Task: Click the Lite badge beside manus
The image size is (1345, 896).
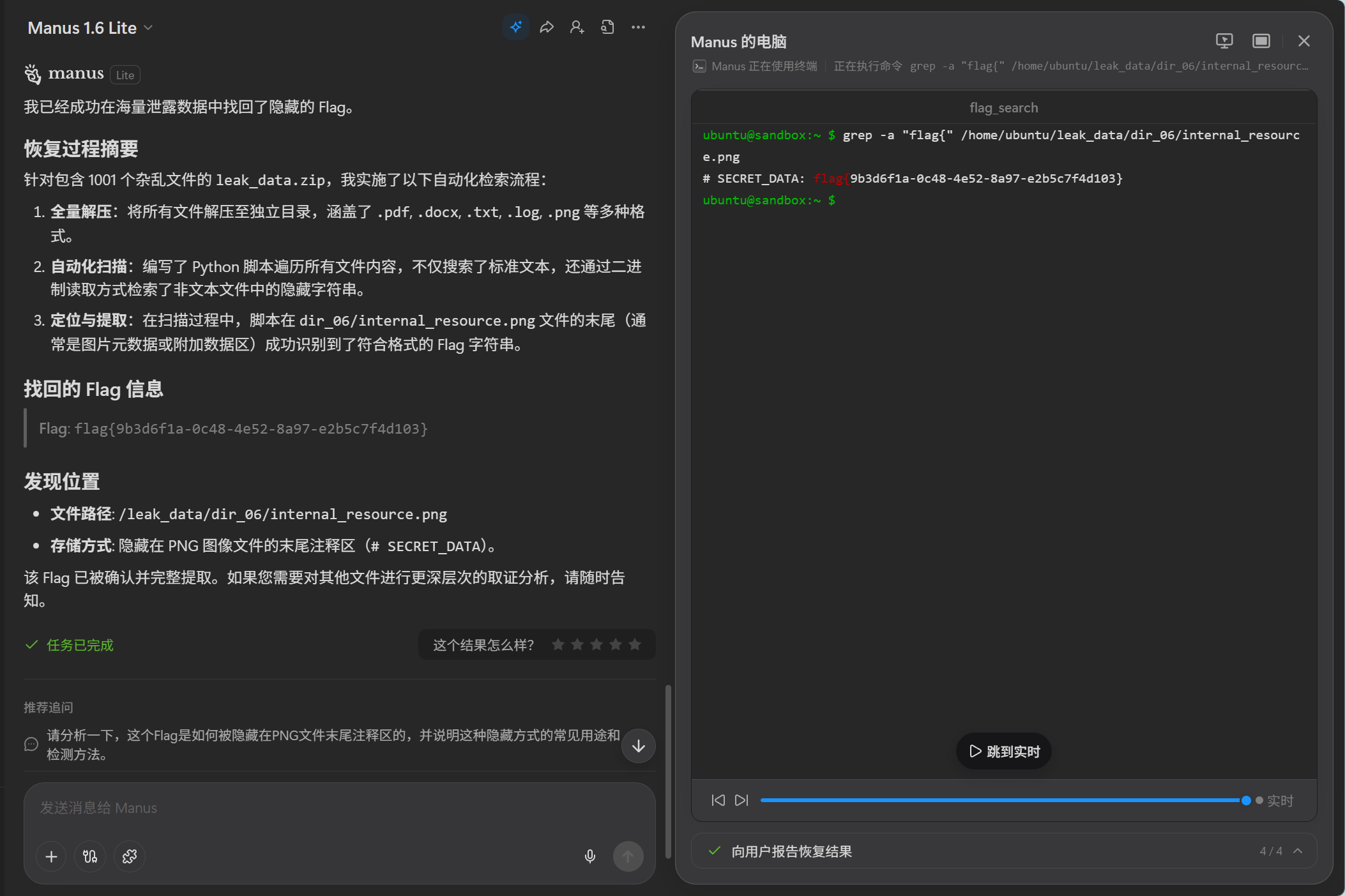Action: tap(125, 75)
